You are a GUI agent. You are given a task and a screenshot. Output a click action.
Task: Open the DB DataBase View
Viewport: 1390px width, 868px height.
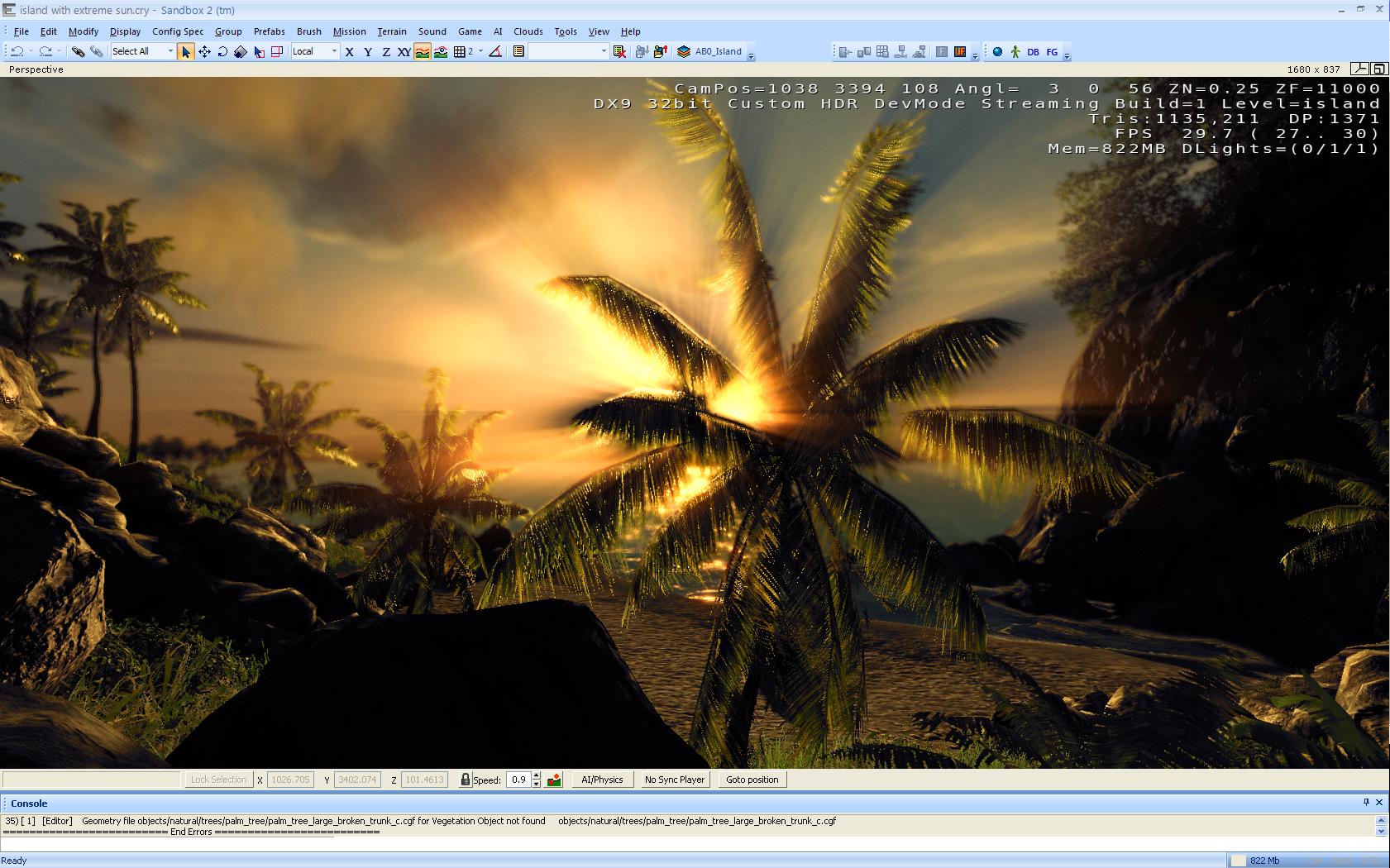click(1033, 51)
